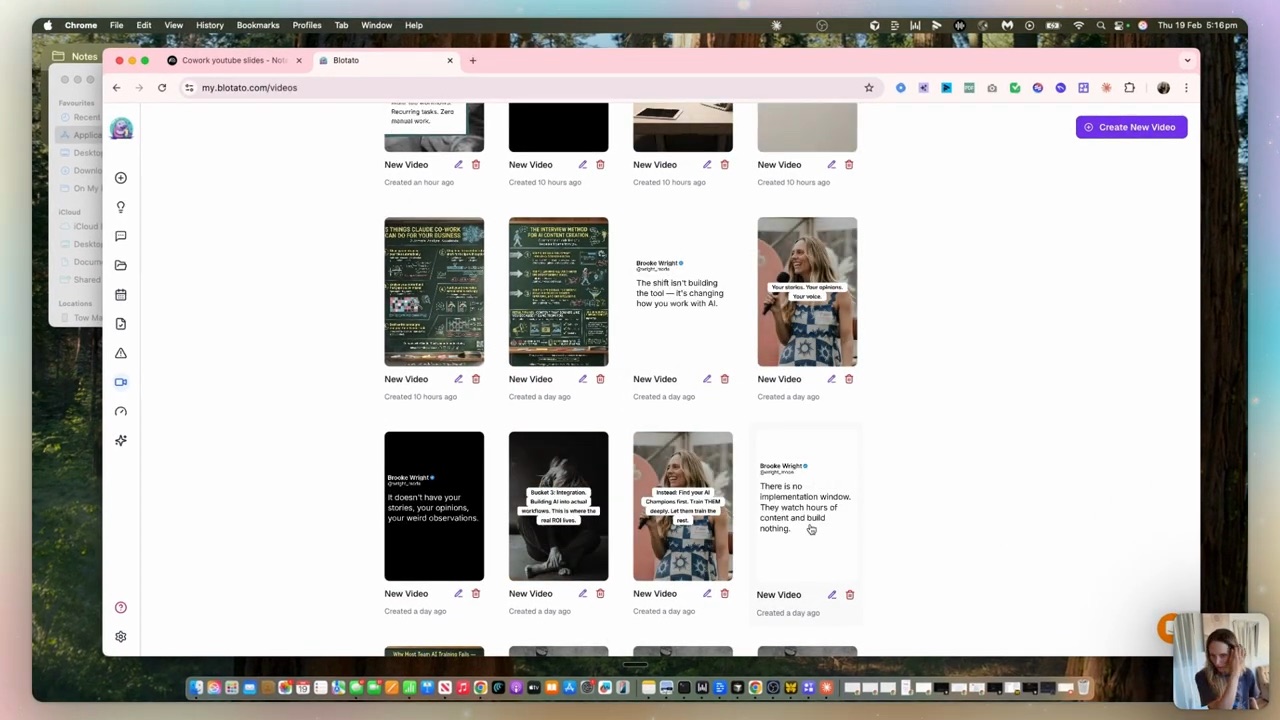The image size is (1280, 720).
Task: Edit the "Find your AI Champions" video
Action: pos(707,594)
